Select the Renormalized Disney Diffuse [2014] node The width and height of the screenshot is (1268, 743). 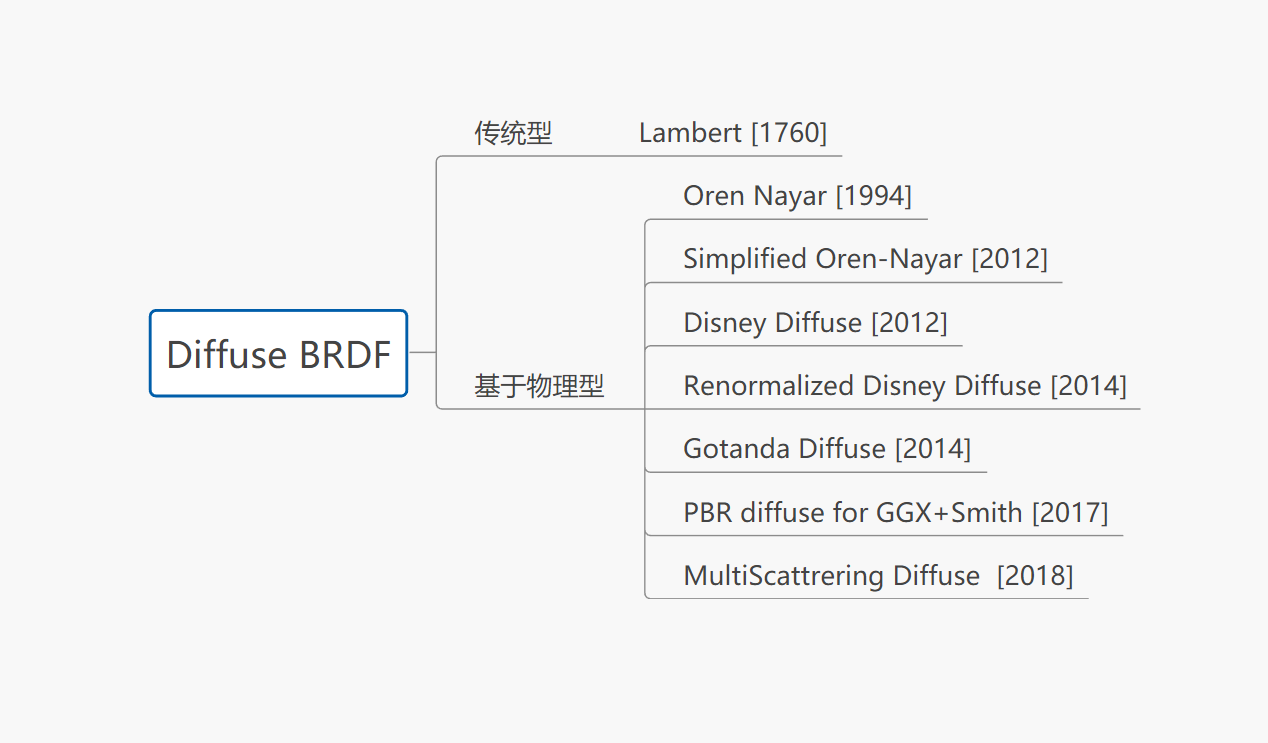904,386
